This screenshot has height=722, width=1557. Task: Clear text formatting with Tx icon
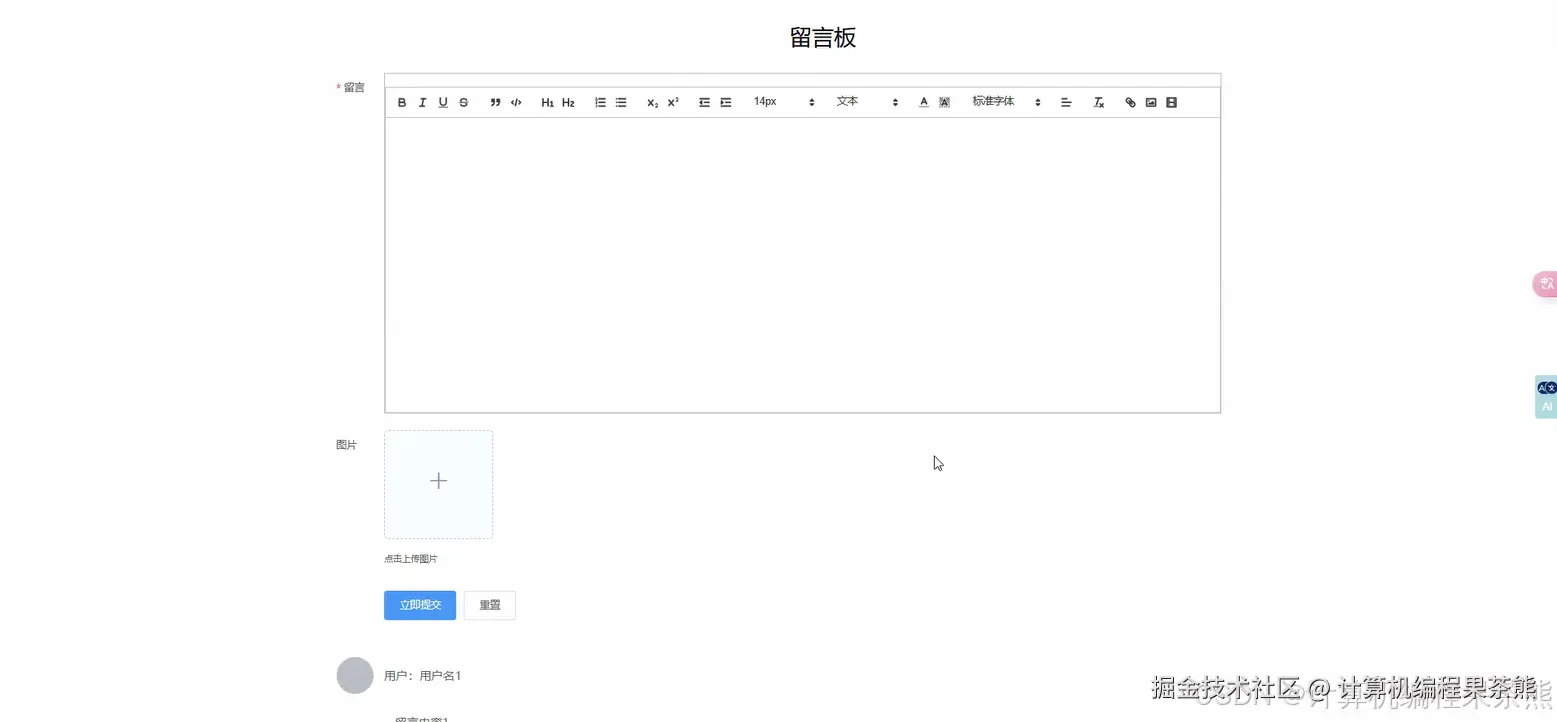(1098, 101)
